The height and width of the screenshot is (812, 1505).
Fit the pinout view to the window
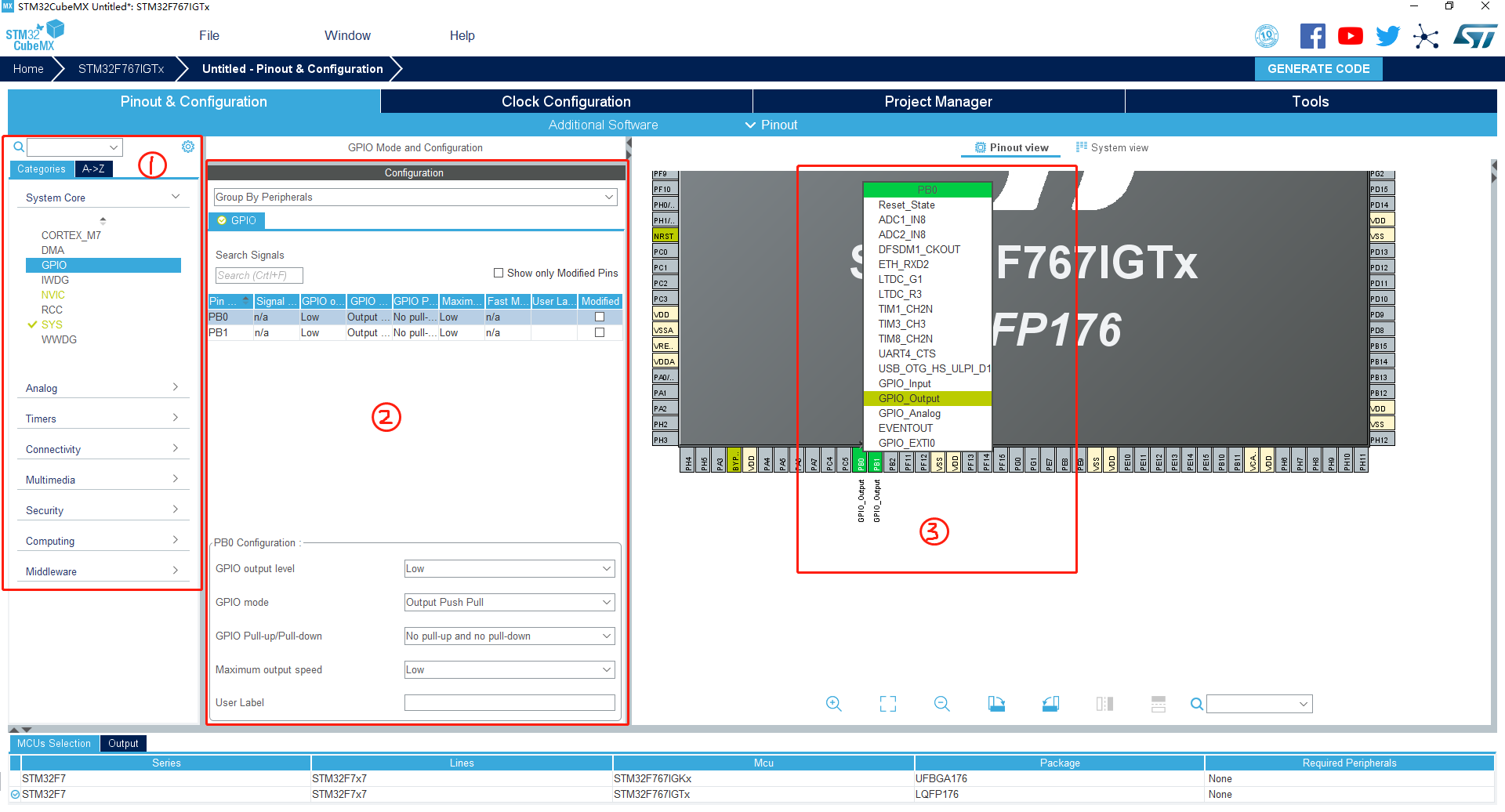point(887,704)
